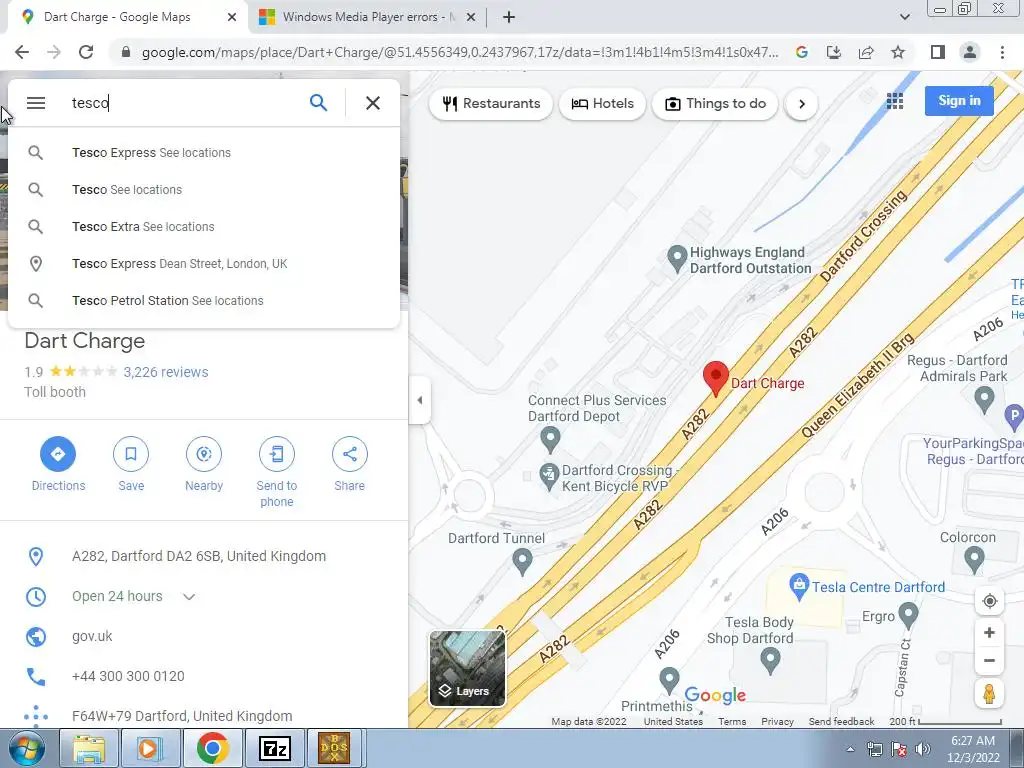Viewport: 1024px width, 768px height.
Task: Switch to Windows Media Player errors tab
Action: [x=368, y=17]
